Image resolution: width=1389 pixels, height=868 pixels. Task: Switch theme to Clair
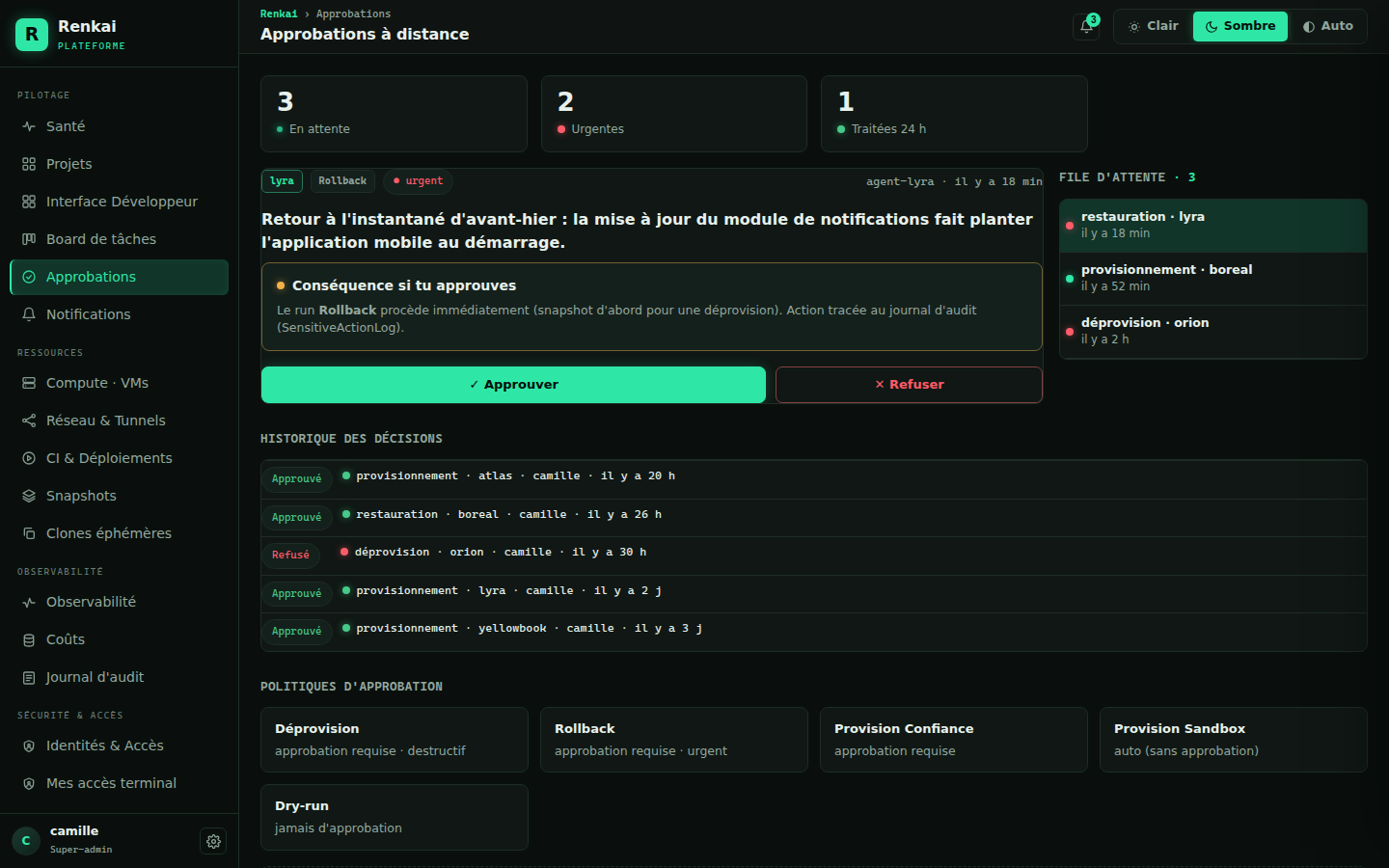click(1154, 26)
